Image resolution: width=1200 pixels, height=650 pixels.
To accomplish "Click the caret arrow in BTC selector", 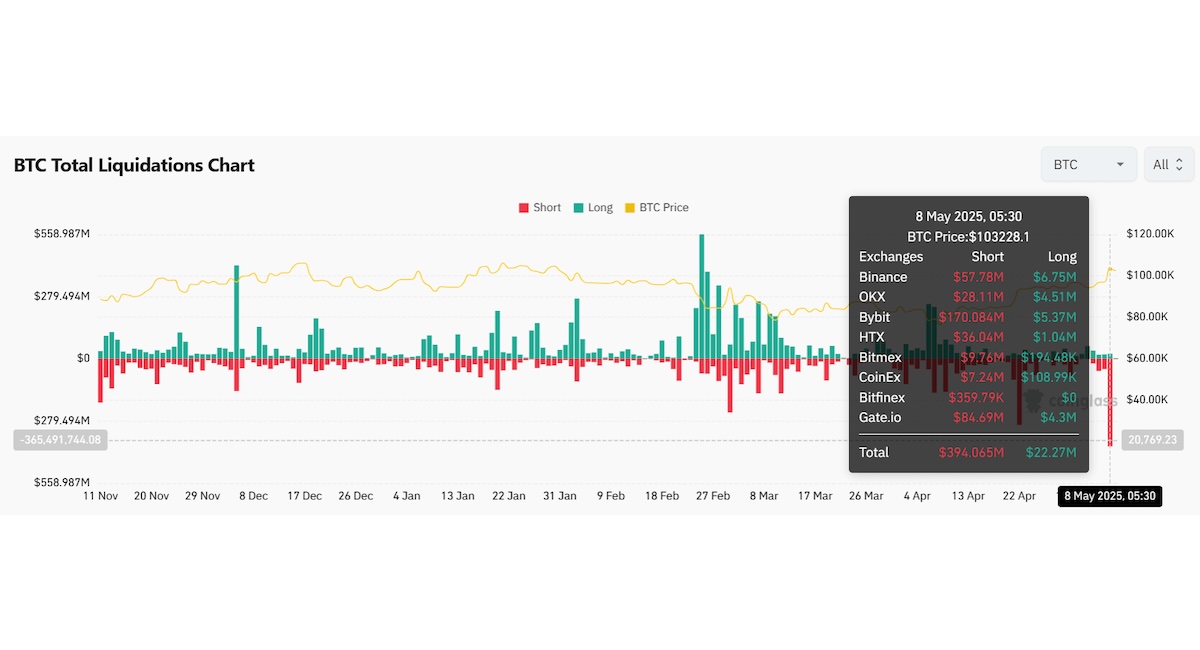I will 1120,164.
